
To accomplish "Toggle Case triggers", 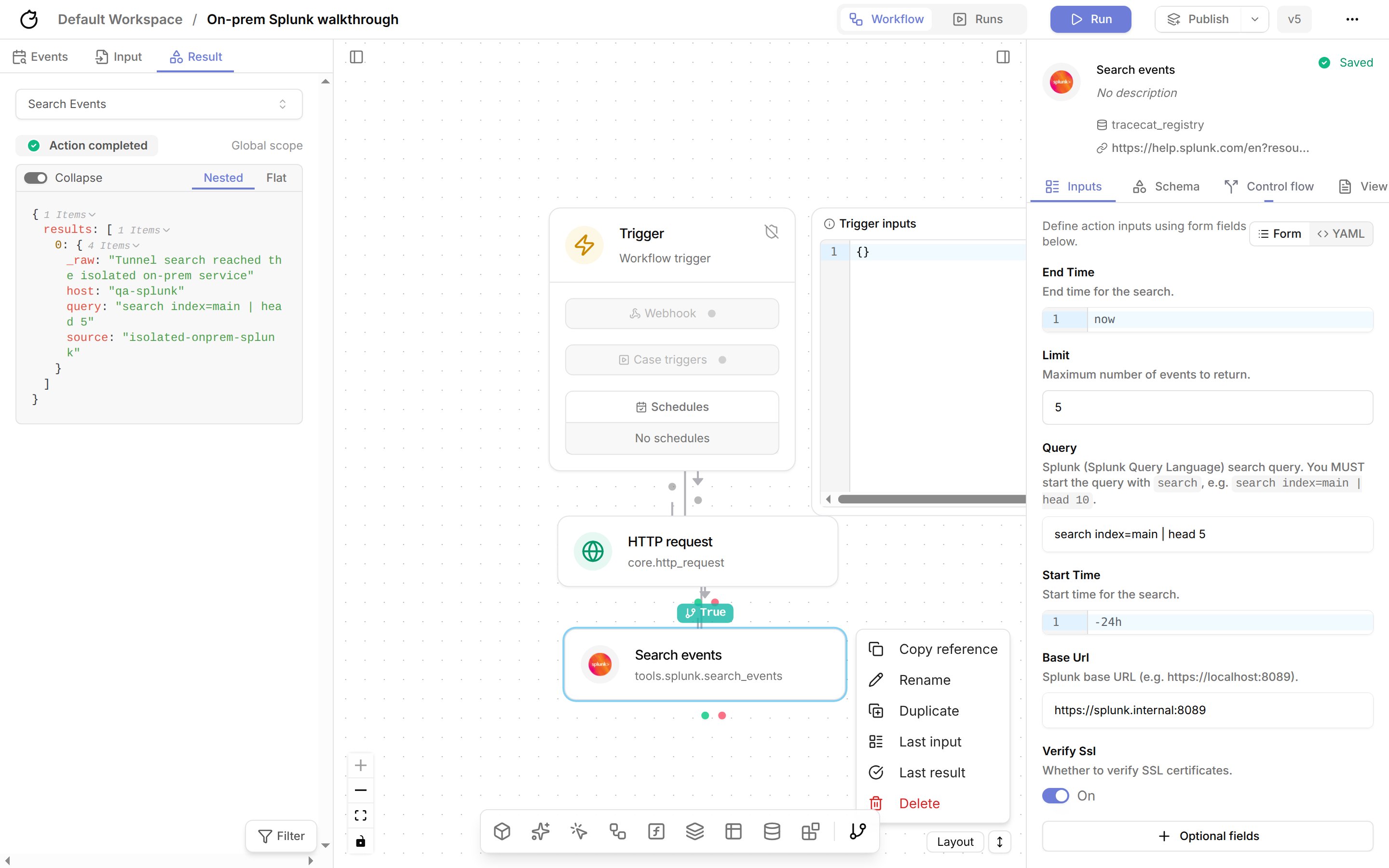I will click(x=671, y=360).
